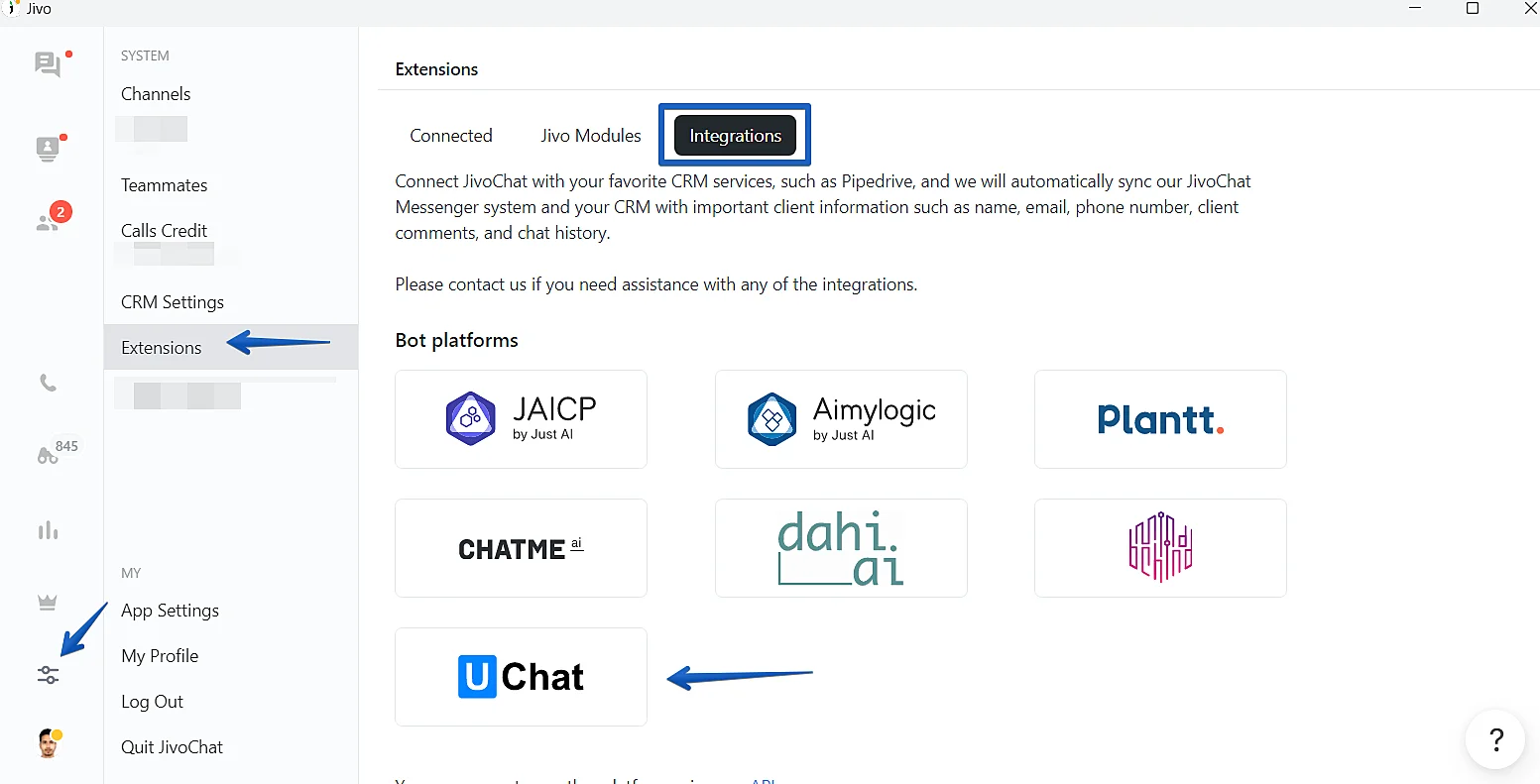Open the chats inbox icon in sidebar
This screenshot has width=1540, height=784.
tap(48, 64)
